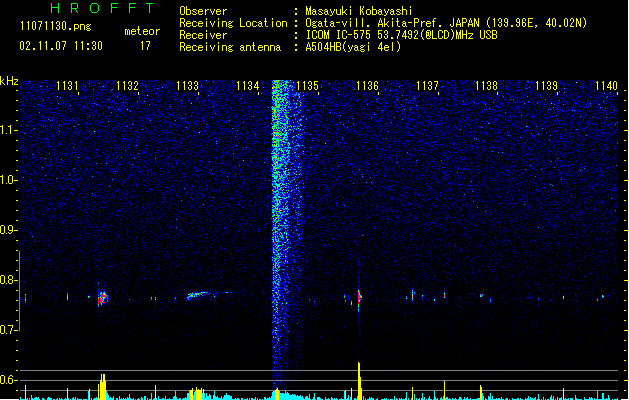Click the 1134 time axis label
This screenshot has width=629, height=400.
[x=248, y=86]
